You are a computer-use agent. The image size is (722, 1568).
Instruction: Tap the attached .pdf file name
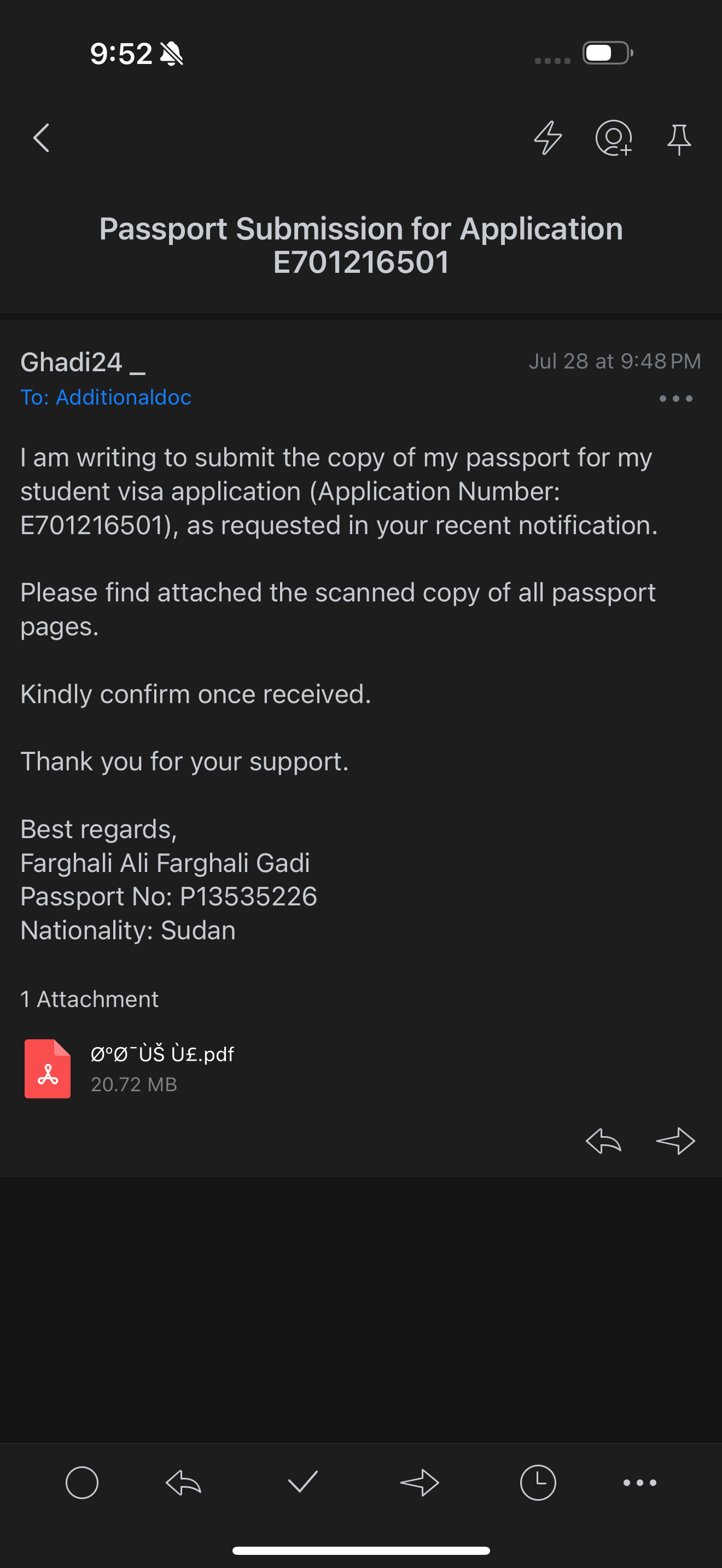pos(162,1054)
